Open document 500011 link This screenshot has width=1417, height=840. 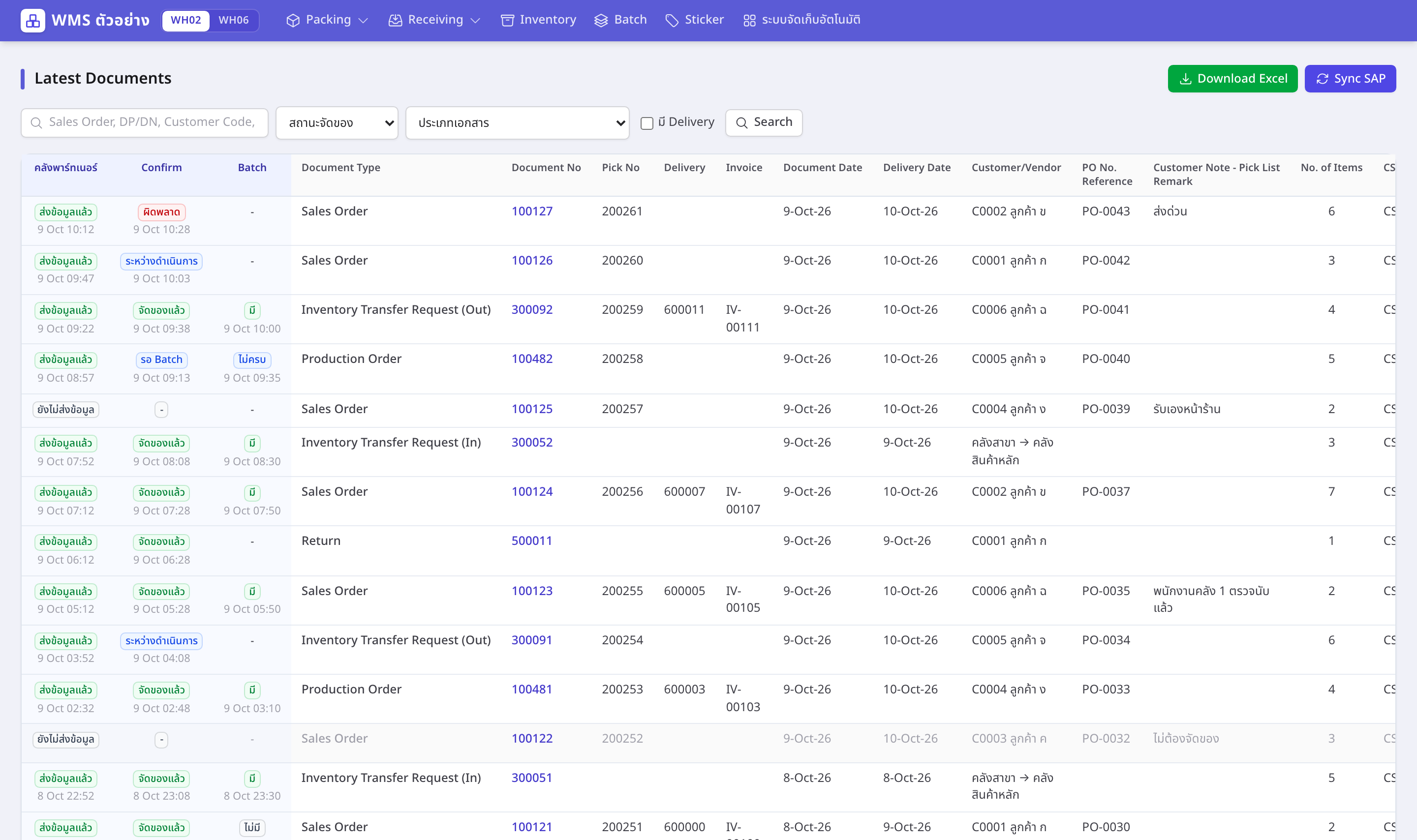click(x=531, y=541)
